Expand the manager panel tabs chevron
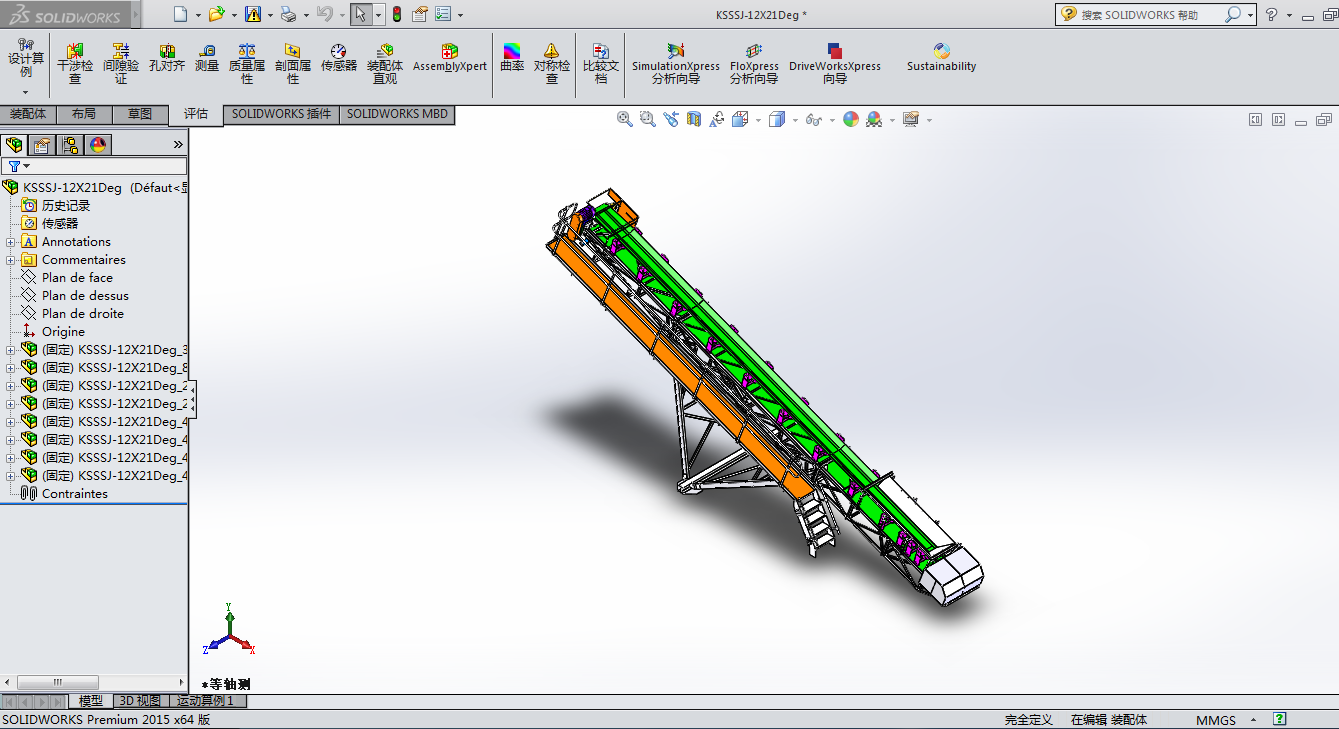1339x729 pixels. 178,145
